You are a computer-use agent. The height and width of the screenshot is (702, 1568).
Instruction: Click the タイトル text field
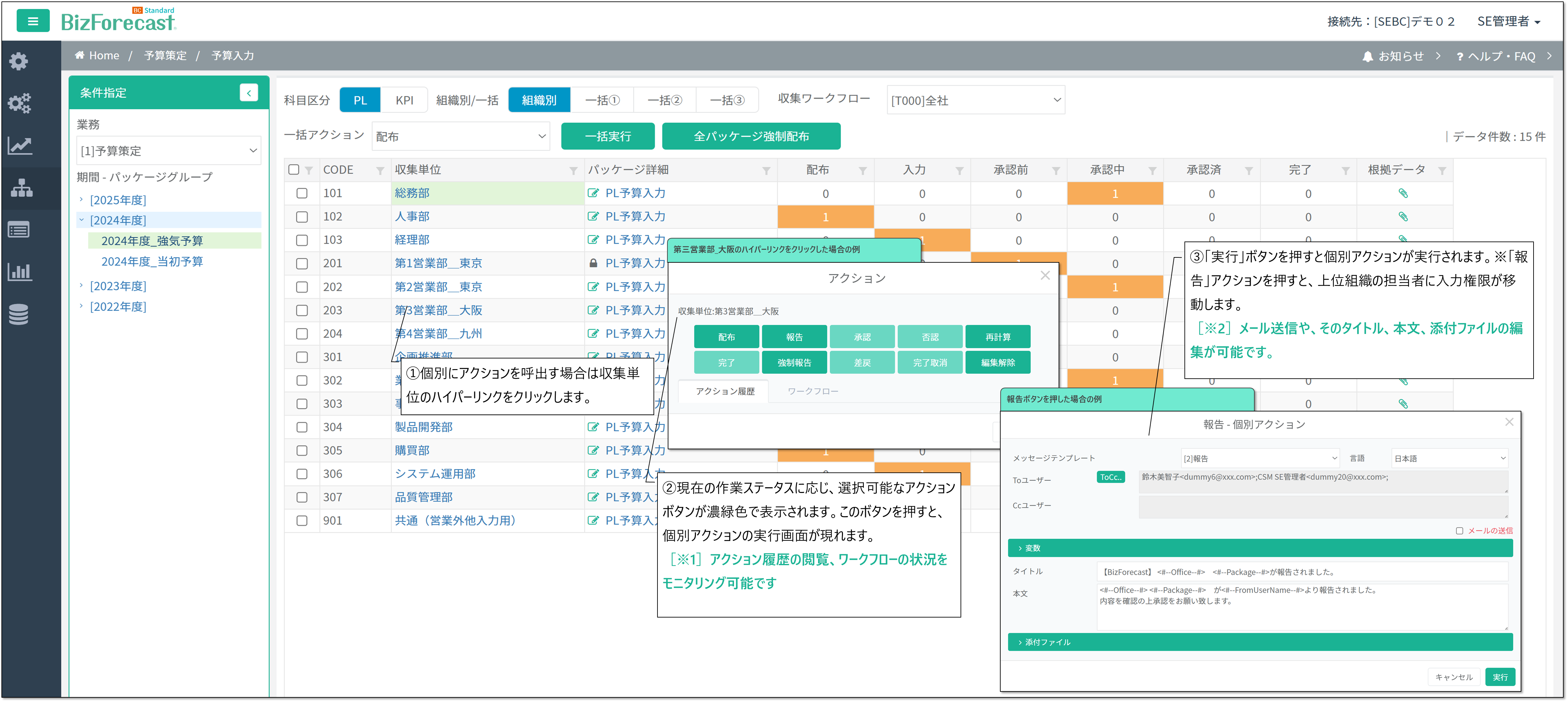point(1302,572)
